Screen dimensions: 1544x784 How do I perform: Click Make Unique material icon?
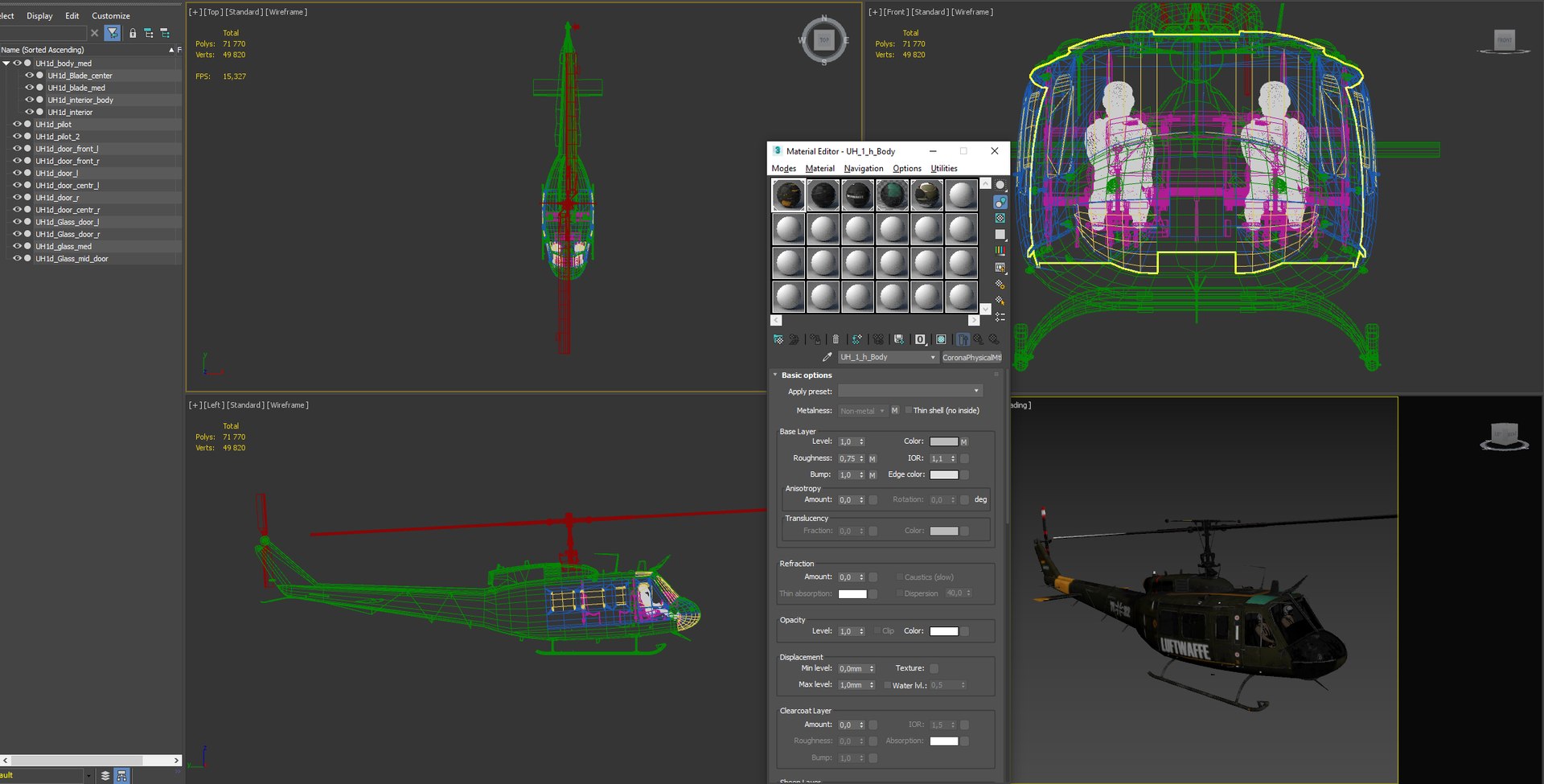(878, 339)
